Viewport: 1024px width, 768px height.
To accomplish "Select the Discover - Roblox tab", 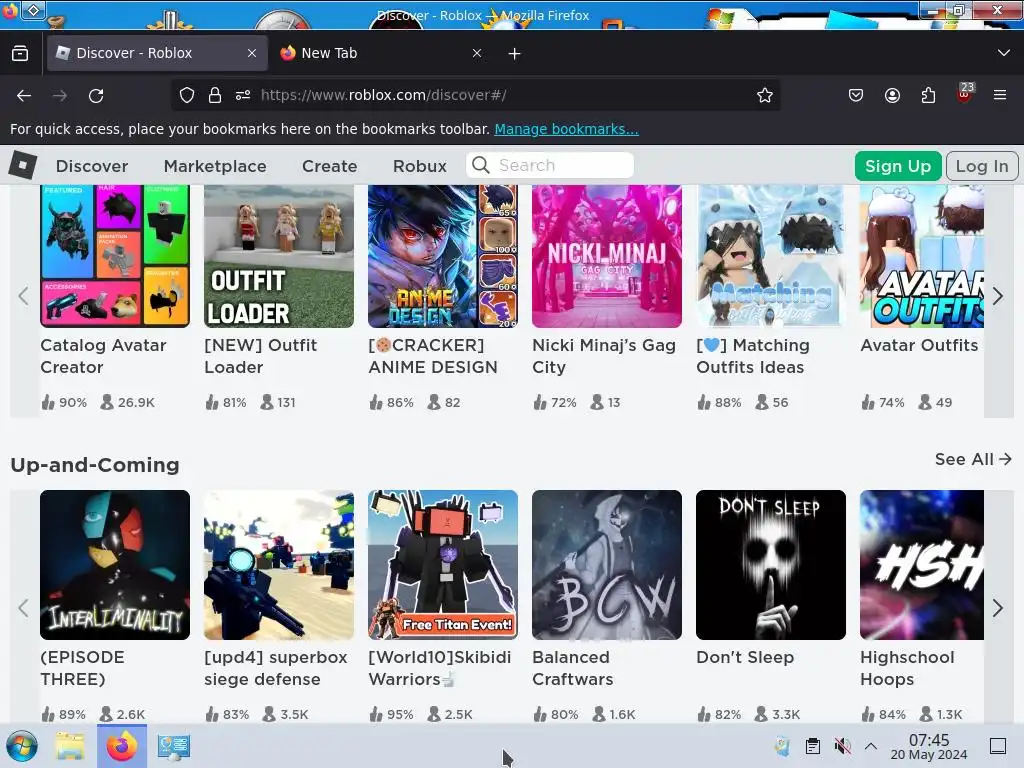I will pyautogui.click(x=157, y=53).
